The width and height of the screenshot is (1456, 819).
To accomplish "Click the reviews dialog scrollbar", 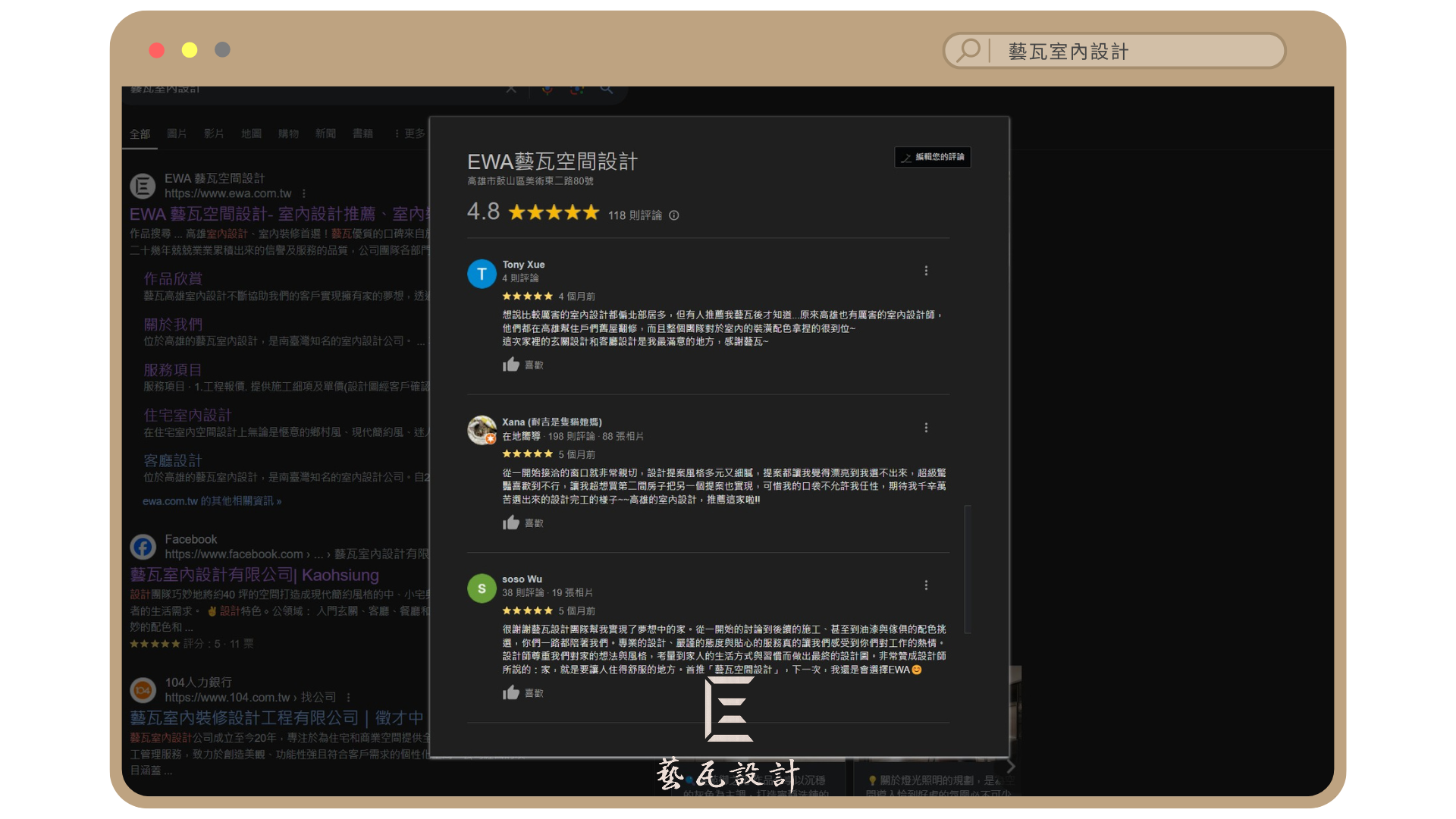I will 968,569.
